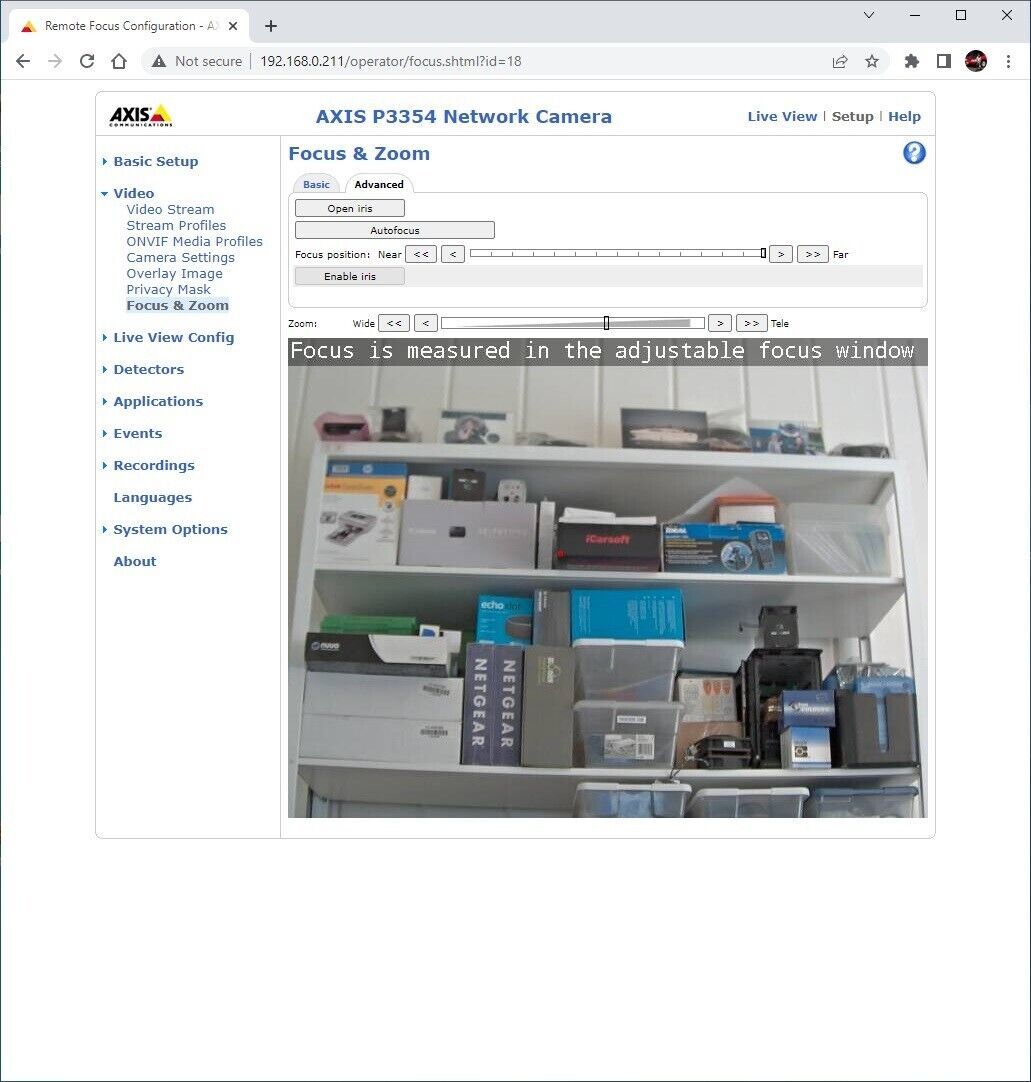
Task: Zoom far toward Wide (<<)
Action: (394, 323)
